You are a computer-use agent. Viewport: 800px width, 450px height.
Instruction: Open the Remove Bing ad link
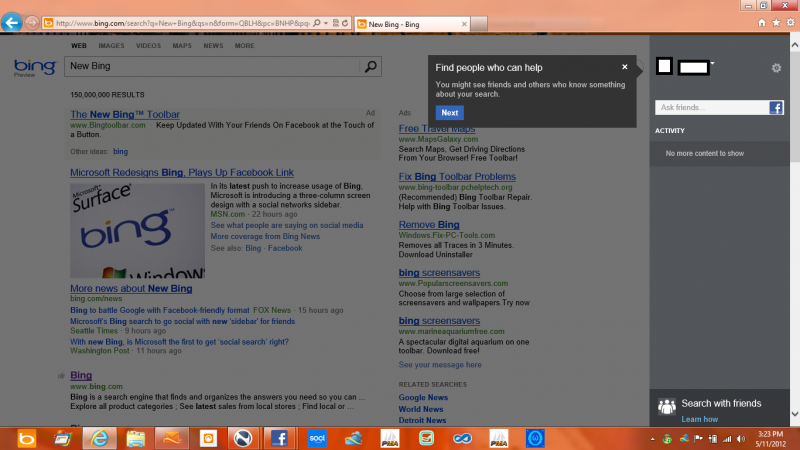click(x=429, y=224)
